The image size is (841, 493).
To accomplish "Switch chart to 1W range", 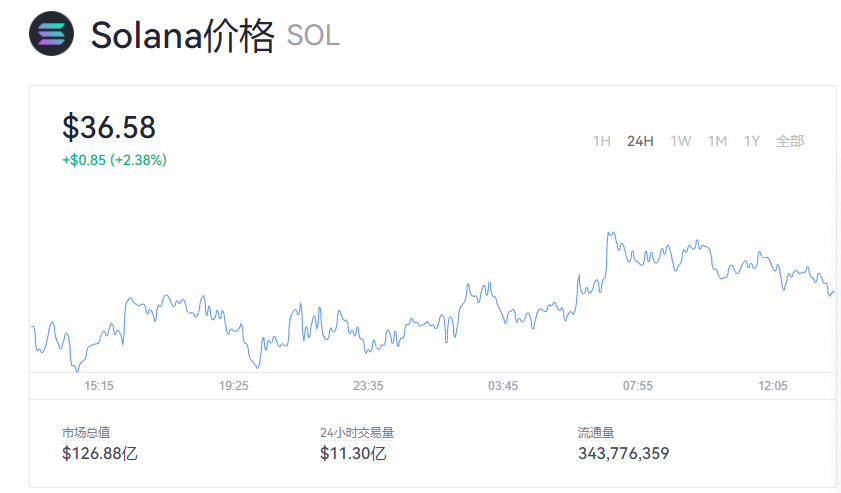I will coord(681,141).
